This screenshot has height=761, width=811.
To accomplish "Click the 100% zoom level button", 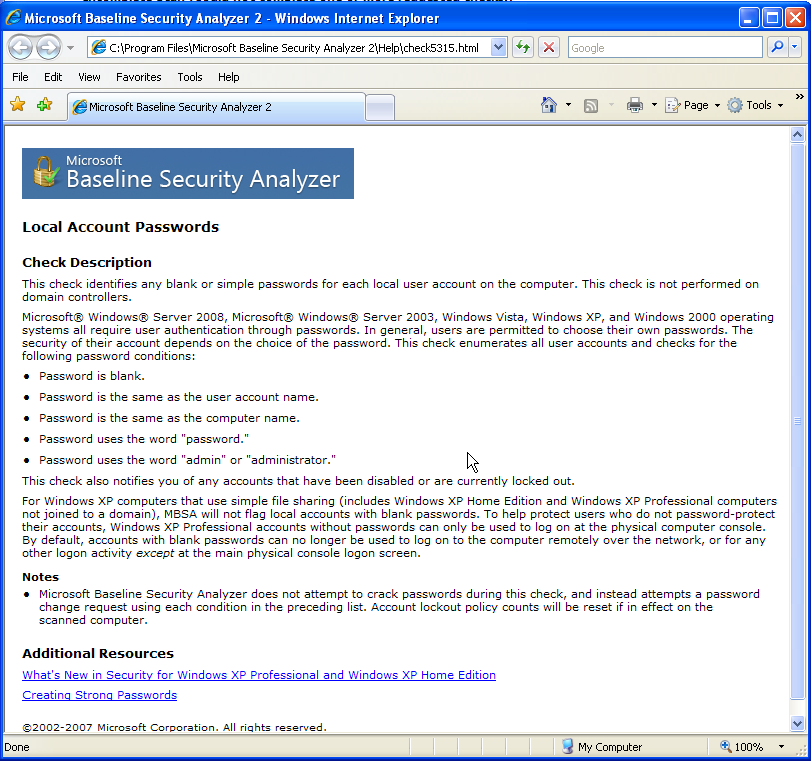I will tap(742, 747).
